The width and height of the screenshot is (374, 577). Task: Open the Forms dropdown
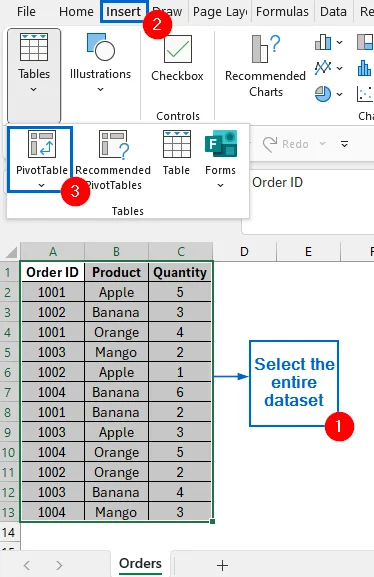click(220, 159)
